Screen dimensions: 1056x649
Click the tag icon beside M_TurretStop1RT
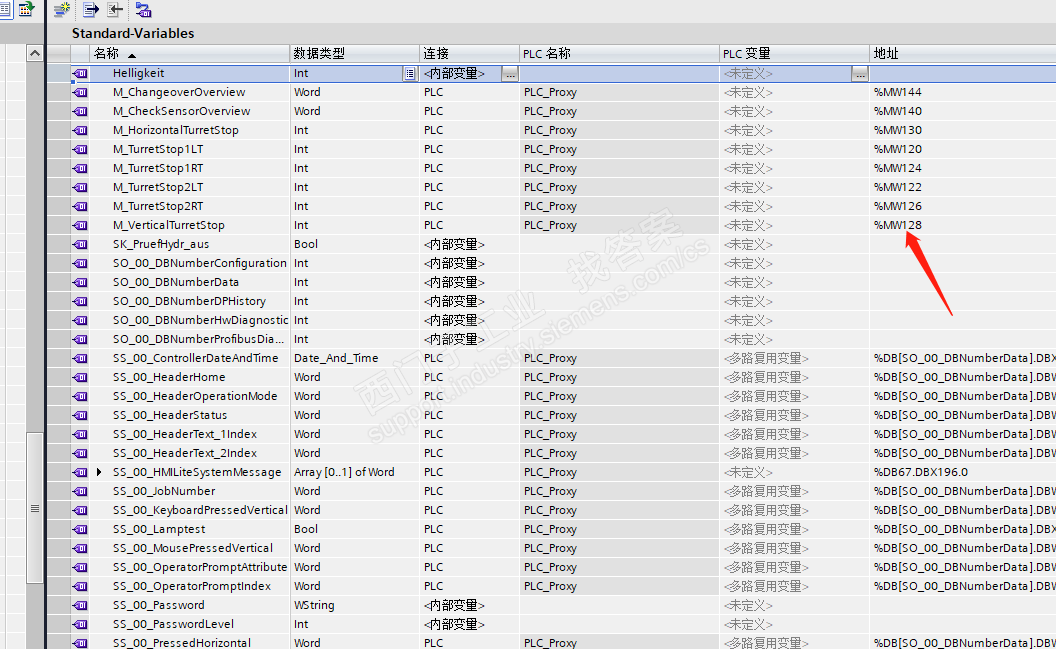coord(80,168)
